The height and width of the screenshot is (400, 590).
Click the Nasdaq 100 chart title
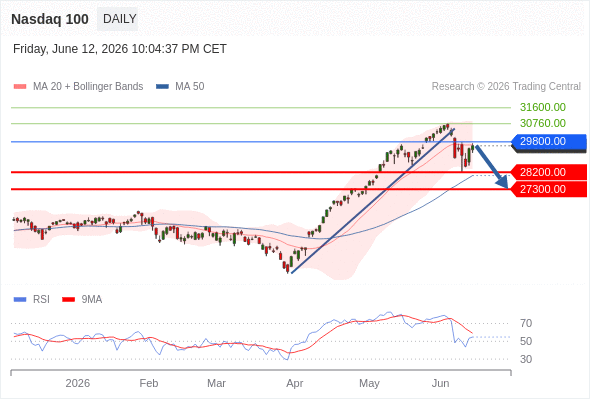click(50, 19)
